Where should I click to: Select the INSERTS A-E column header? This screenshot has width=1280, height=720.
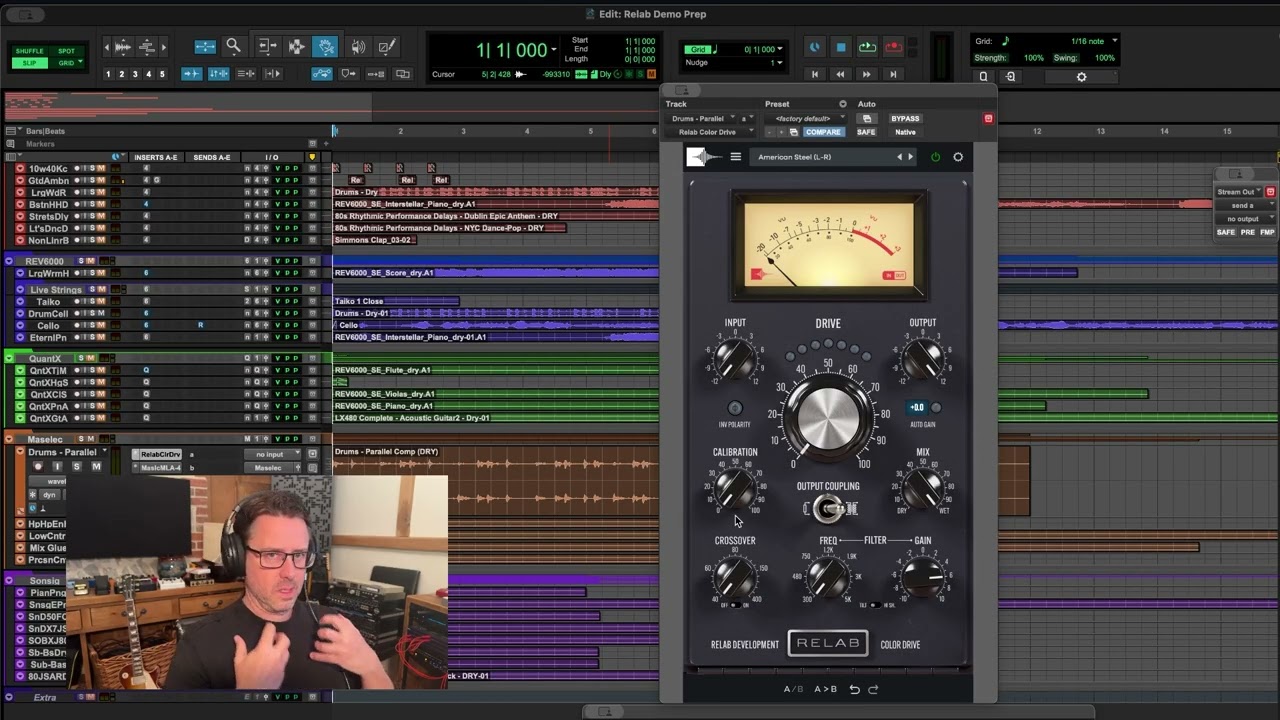click(x=155, y=157)
